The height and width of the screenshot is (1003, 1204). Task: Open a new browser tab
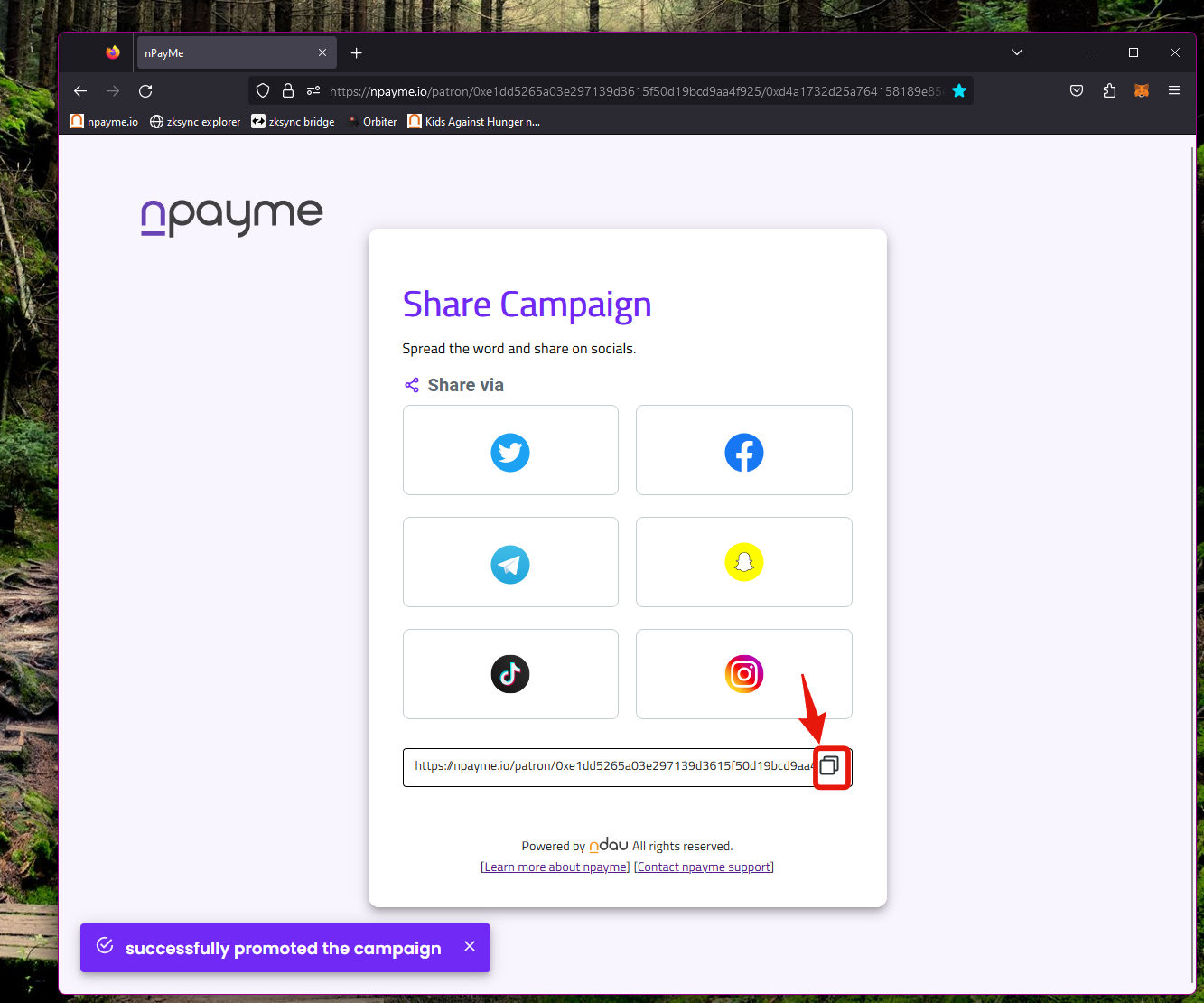(x=357, y=53)
